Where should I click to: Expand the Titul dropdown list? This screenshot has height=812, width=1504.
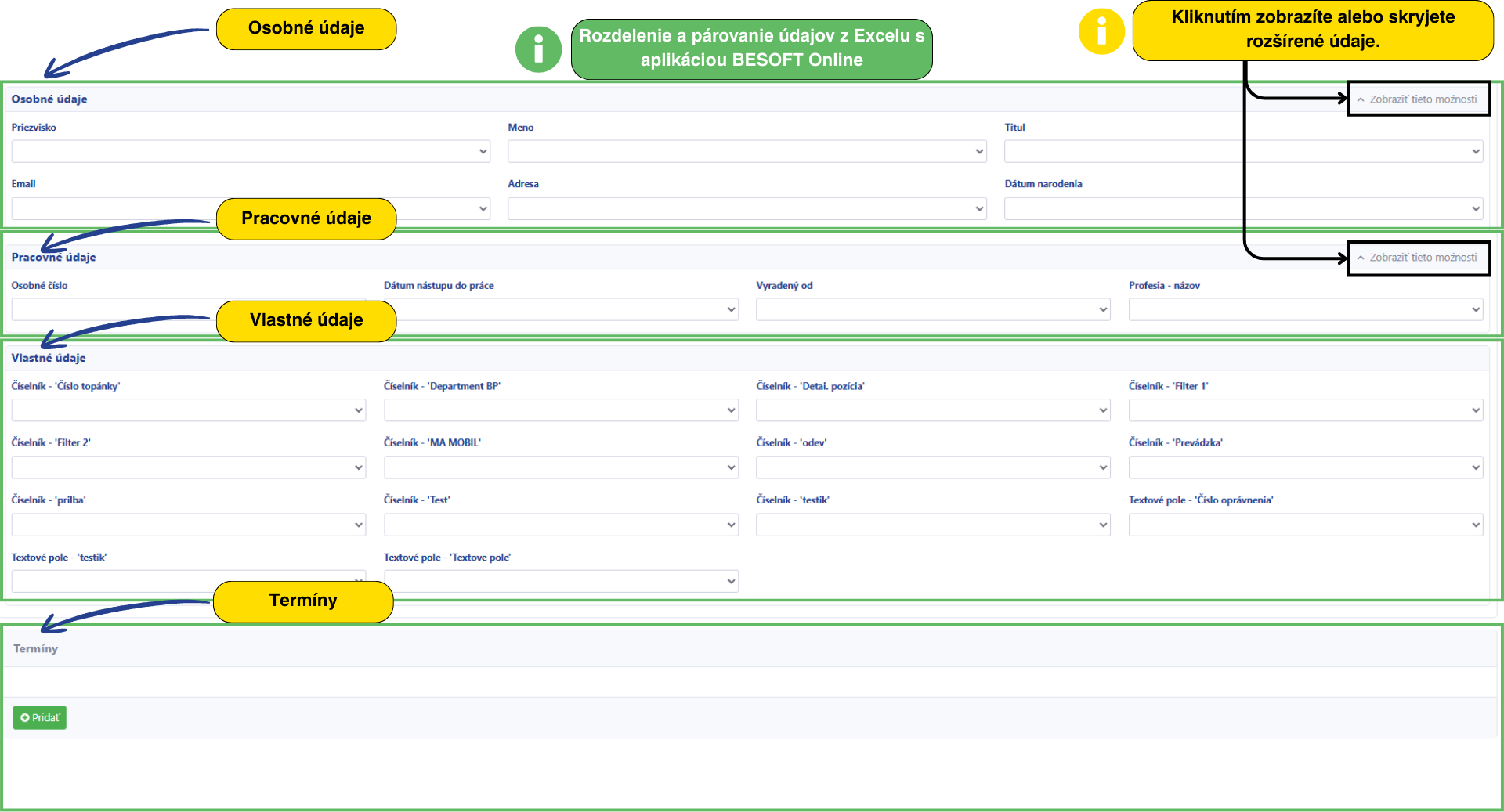[1243, 151]
